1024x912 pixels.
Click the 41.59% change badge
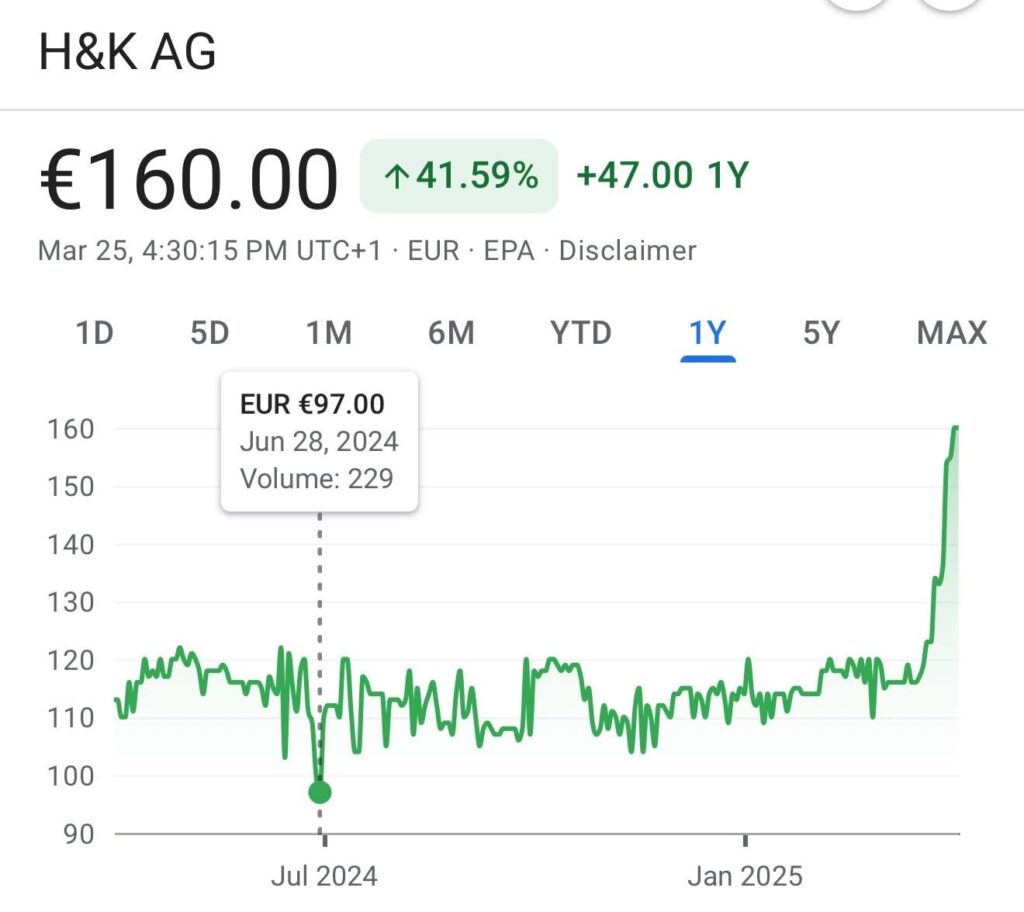(459, 176)
